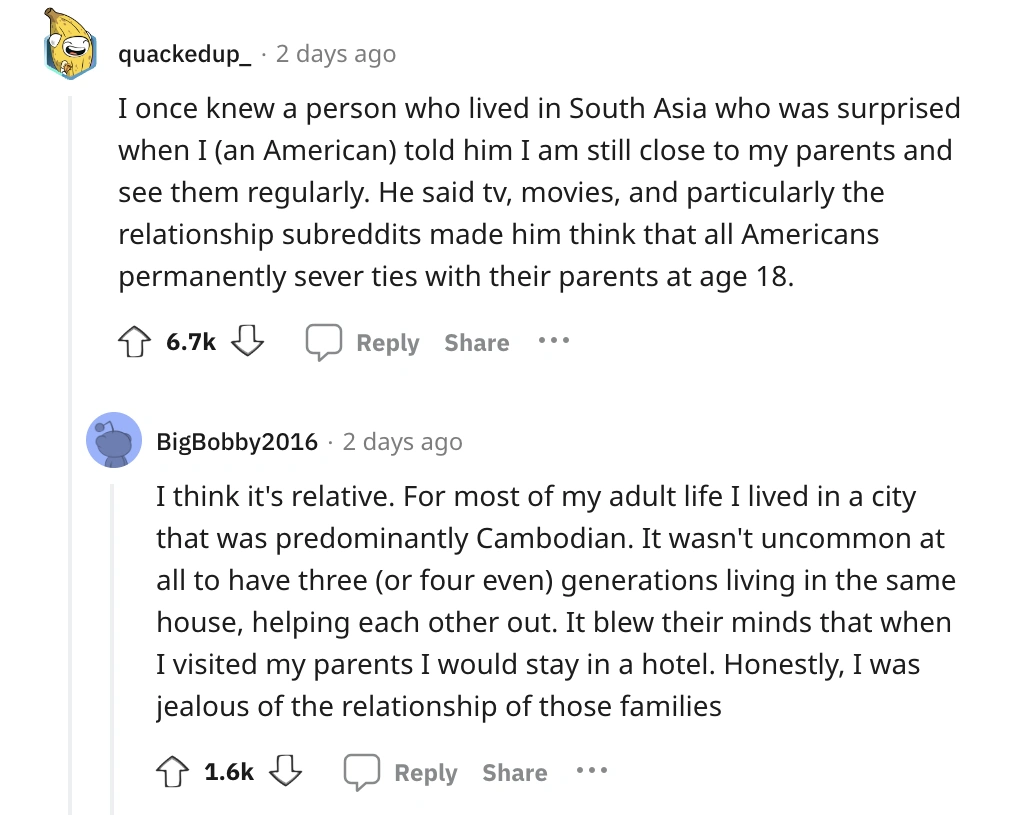Downvote BigBobby2016's comment
The height and width of the screenshot is (815, 1032).
(x=285, y=771)
